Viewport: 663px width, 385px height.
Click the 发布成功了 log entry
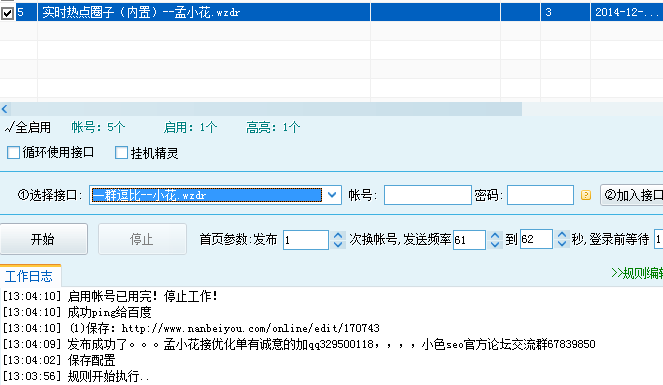click(299, 344)
